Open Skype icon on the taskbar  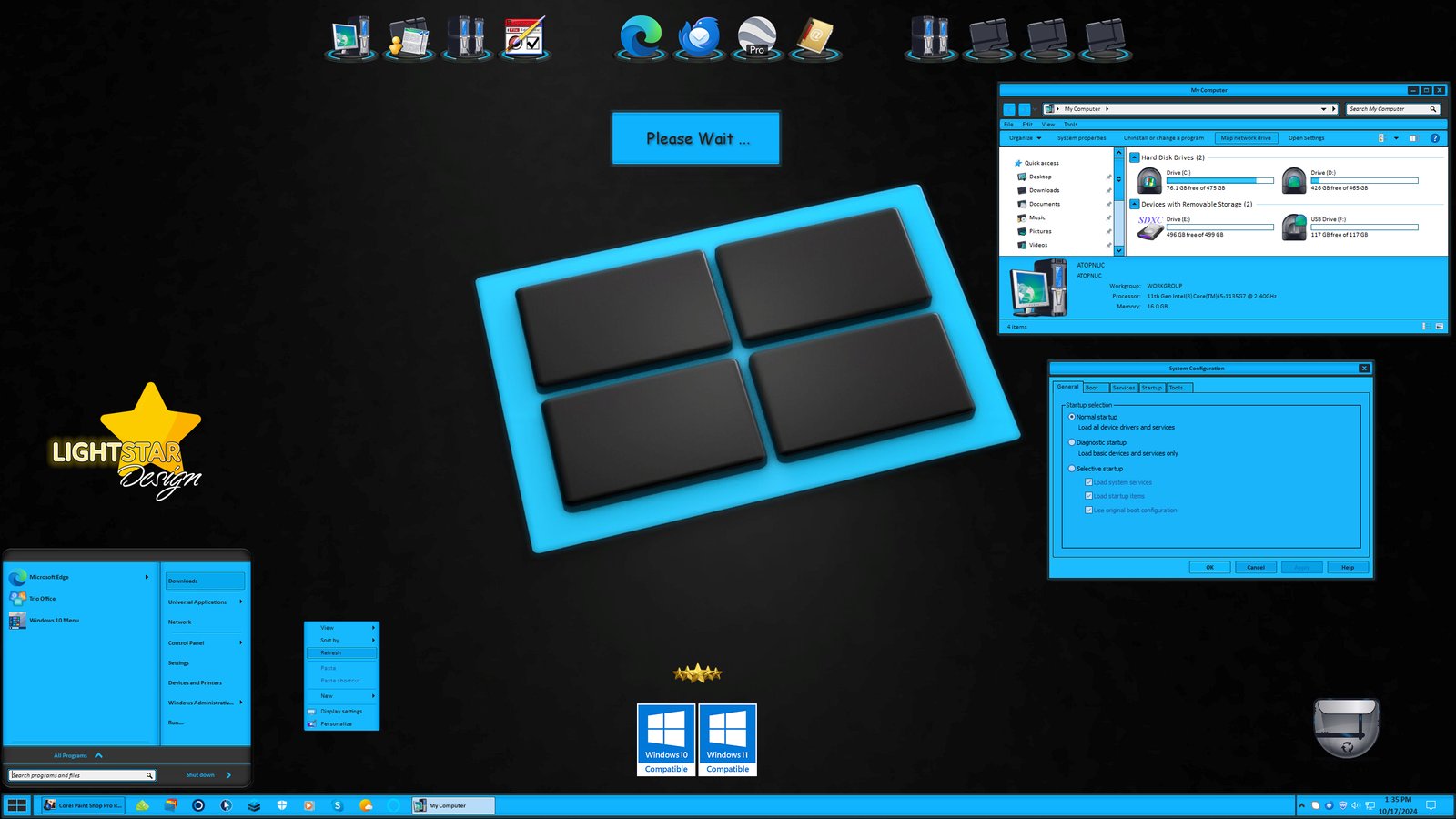pyautogui.click(x=338, y=805)
